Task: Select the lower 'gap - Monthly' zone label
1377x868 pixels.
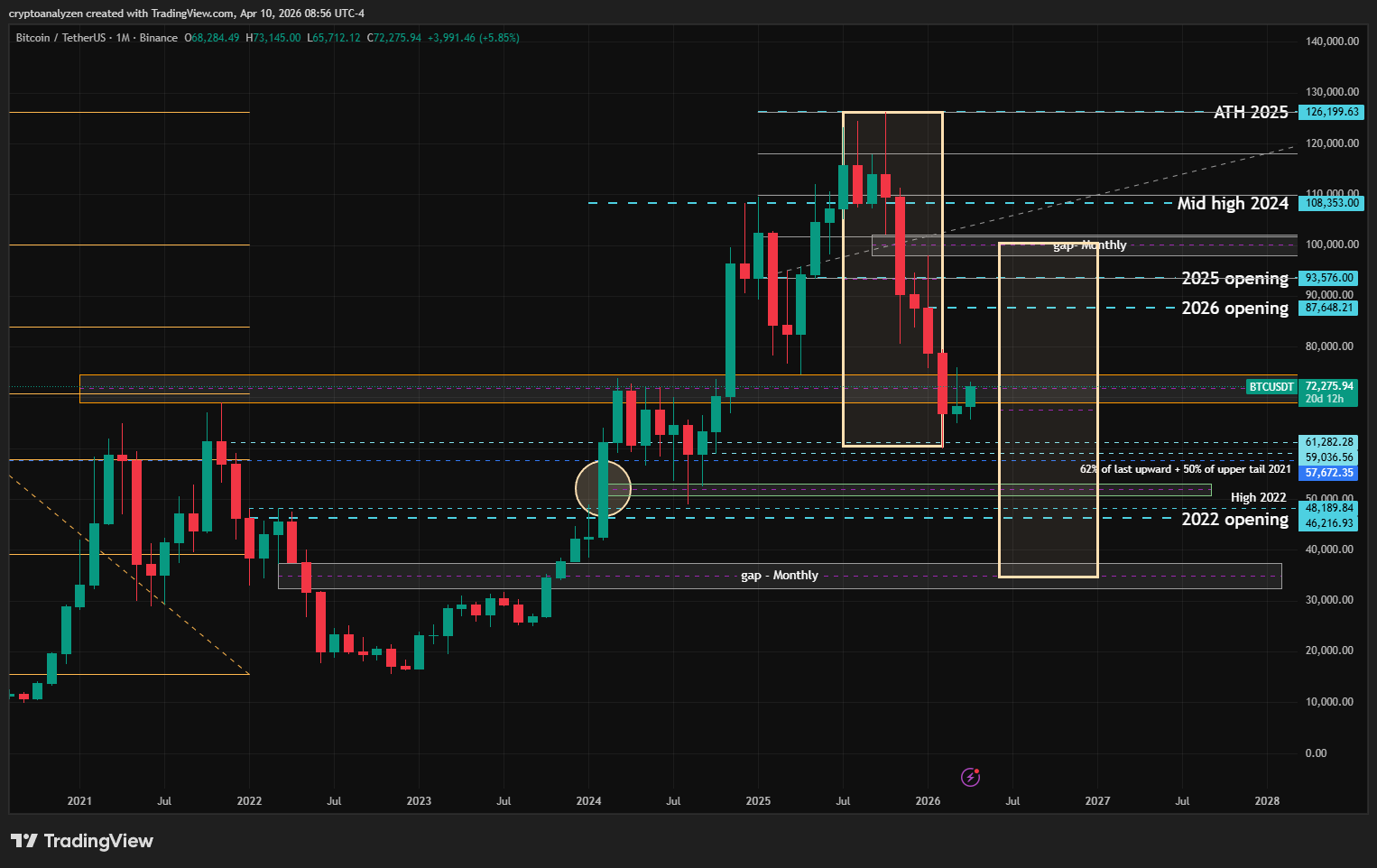Action: 779,576
